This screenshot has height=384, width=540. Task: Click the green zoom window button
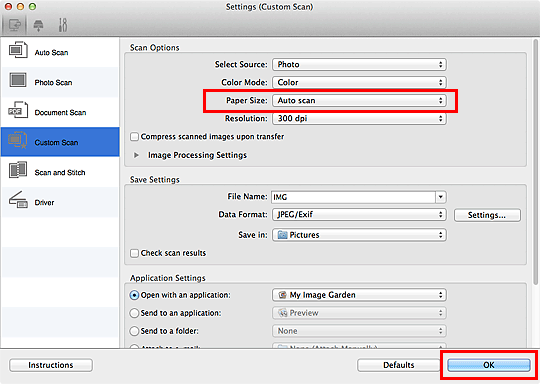[x=32, y=7]
